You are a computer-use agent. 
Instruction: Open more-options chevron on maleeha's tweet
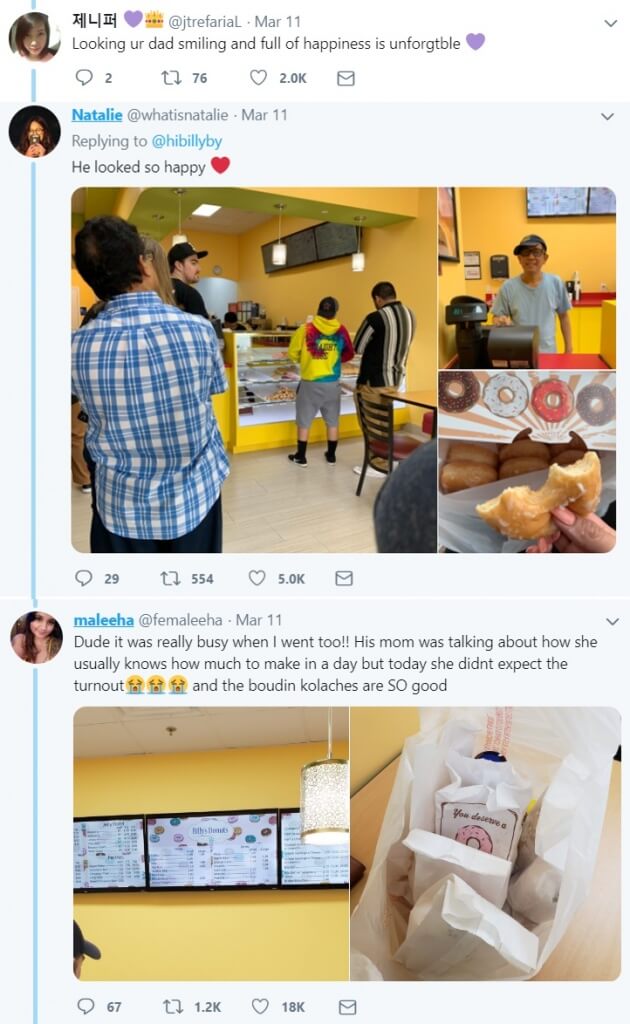pos(612,621)
